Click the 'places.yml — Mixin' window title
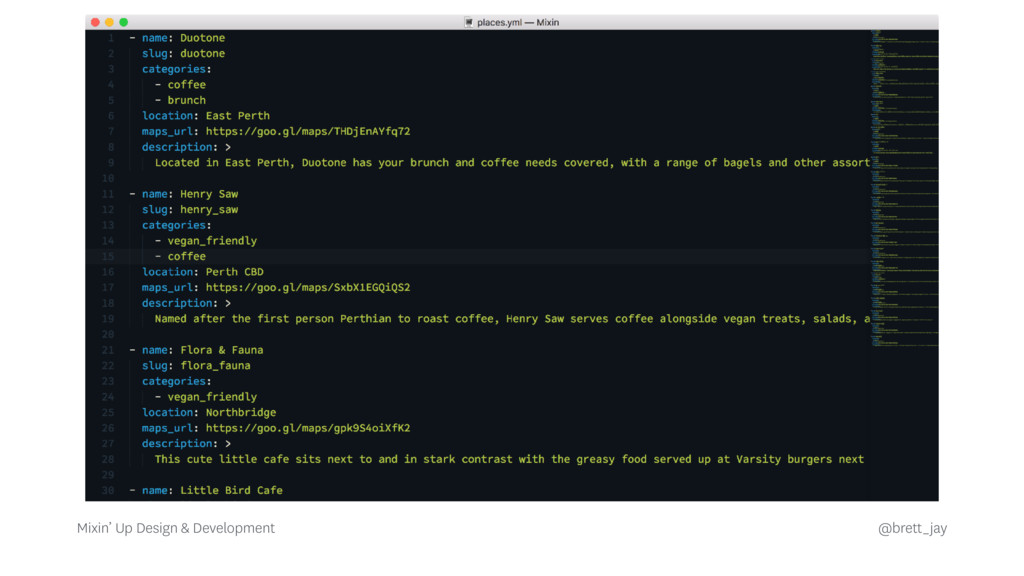The height and width of the screenshot is (576, 1024). point(518,22)
